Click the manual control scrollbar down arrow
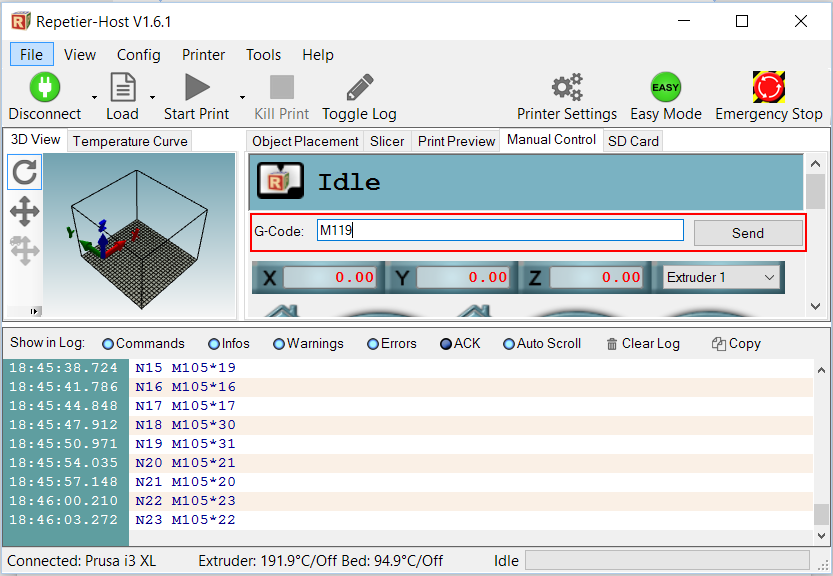Screen dimensions: 833x576 click(815, 306)
